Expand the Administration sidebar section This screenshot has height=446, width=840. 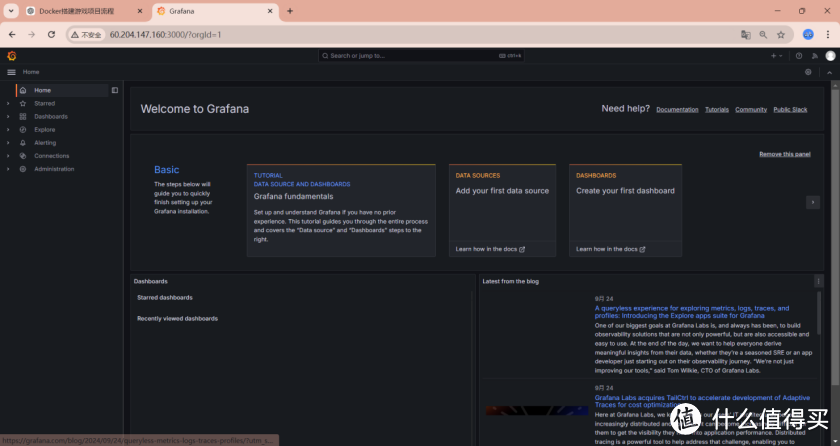click(8, 169)
